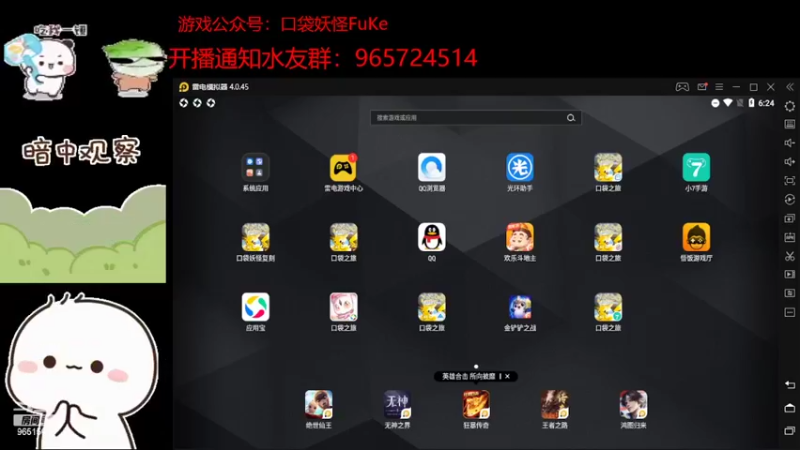Open the operation recorder circular-arrow icon
The height and width of the screenshot is (450, 800).
(x=790, y=199)
